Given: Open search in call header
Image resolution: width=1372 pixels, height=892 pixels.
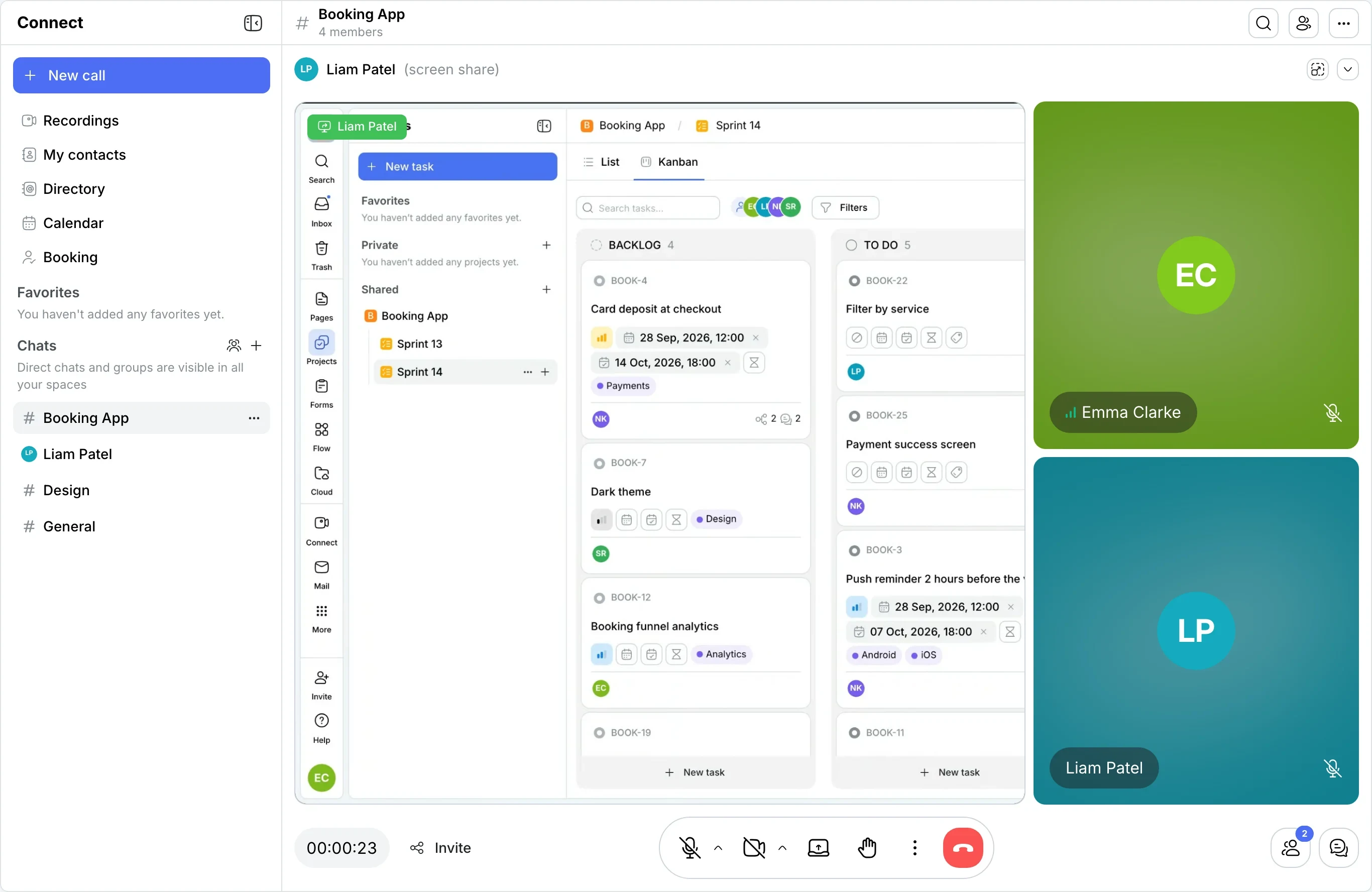Looking at the screenshot, I should pos(1263,23).
